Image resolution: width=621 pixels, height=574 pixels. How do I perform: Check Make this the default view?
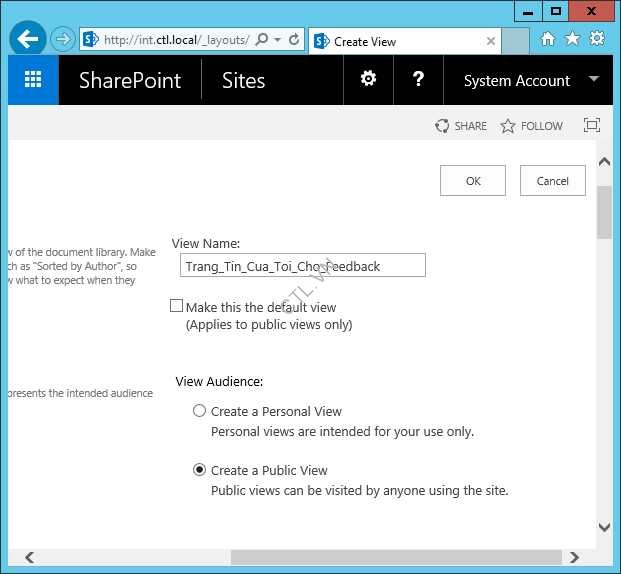pos(177,307)
